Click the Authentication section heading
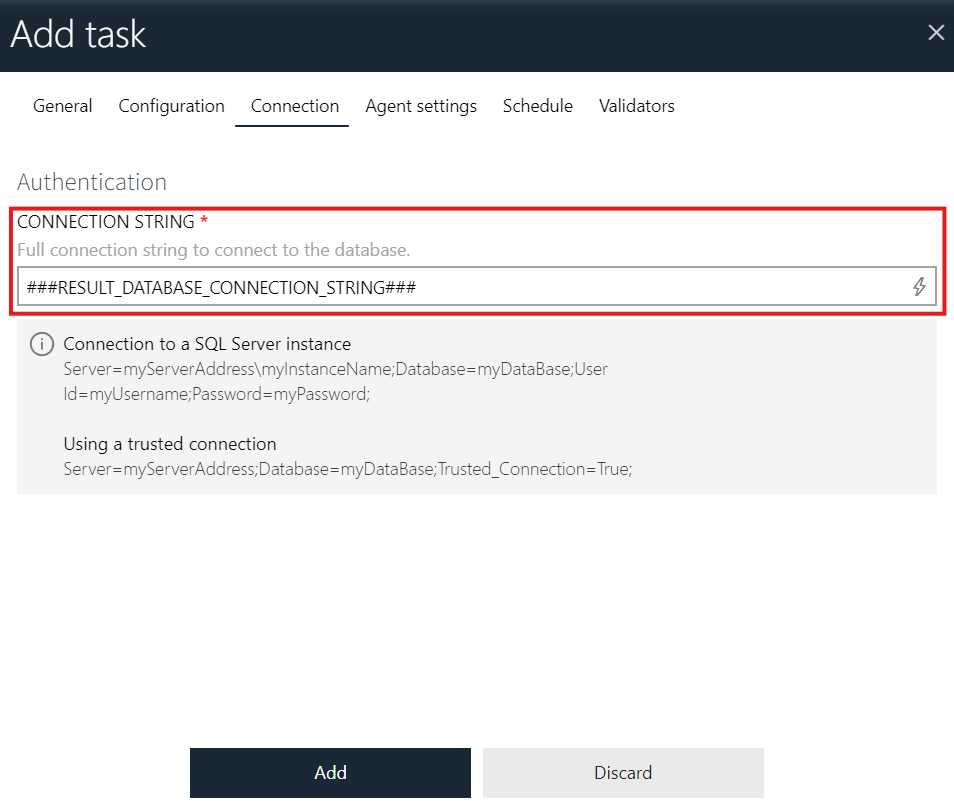Image resolution: width=954 pixels, height=801 pixels. [91, 182]
